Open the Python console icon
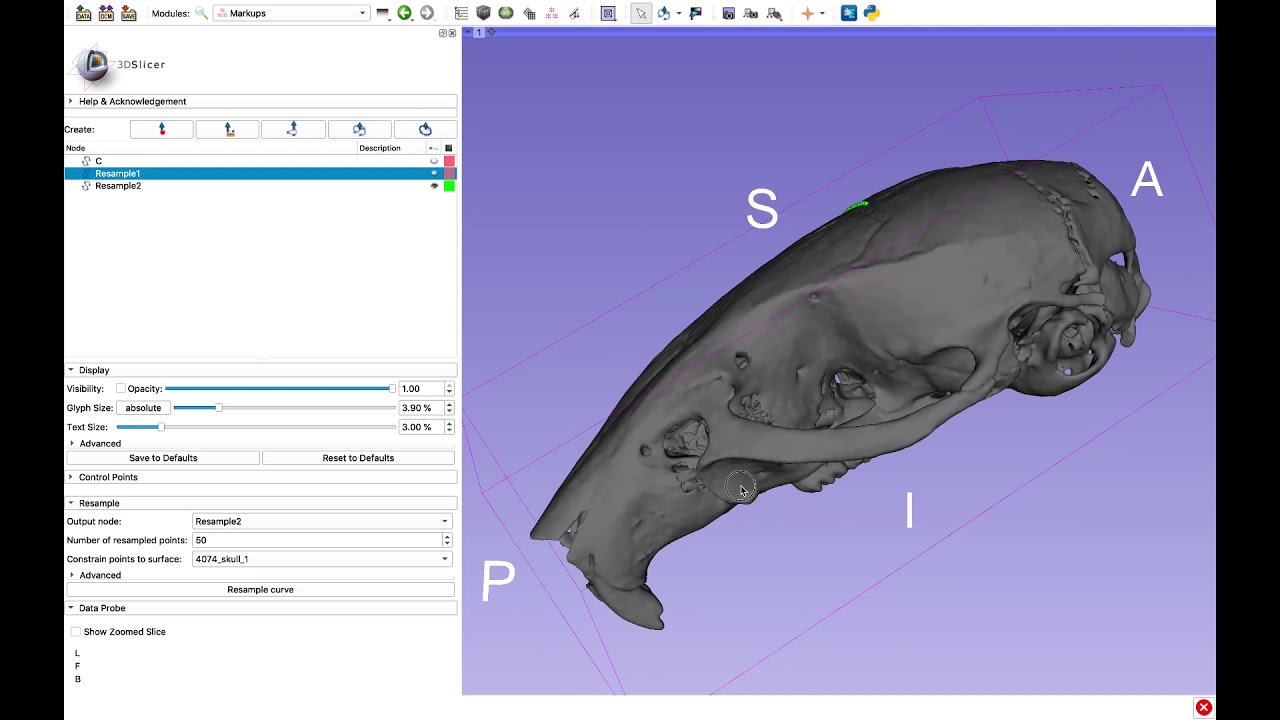1280x720 pixels. (x=872, y=13)
